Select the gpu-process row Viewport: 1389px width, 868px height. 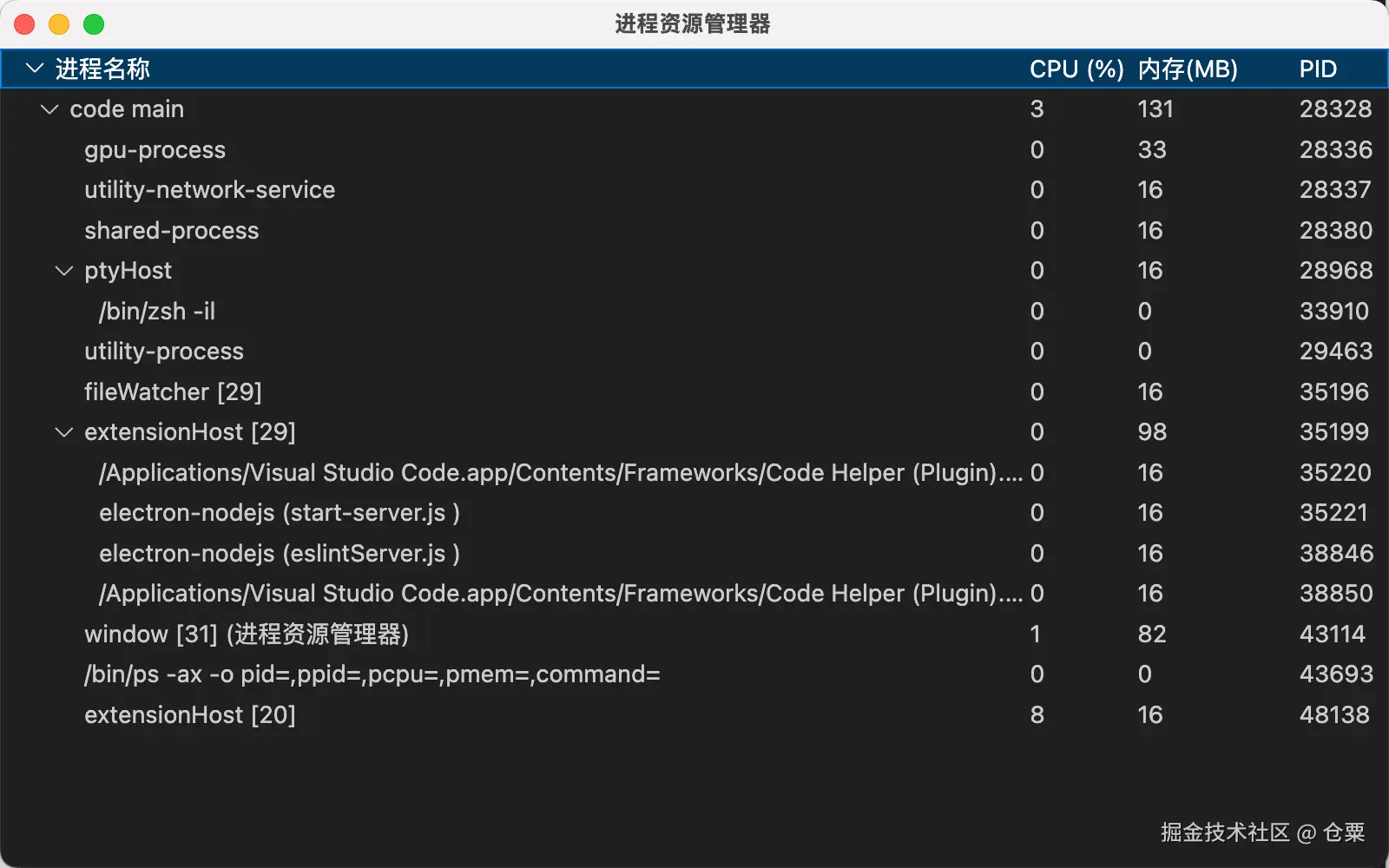[x=694, y=150]
